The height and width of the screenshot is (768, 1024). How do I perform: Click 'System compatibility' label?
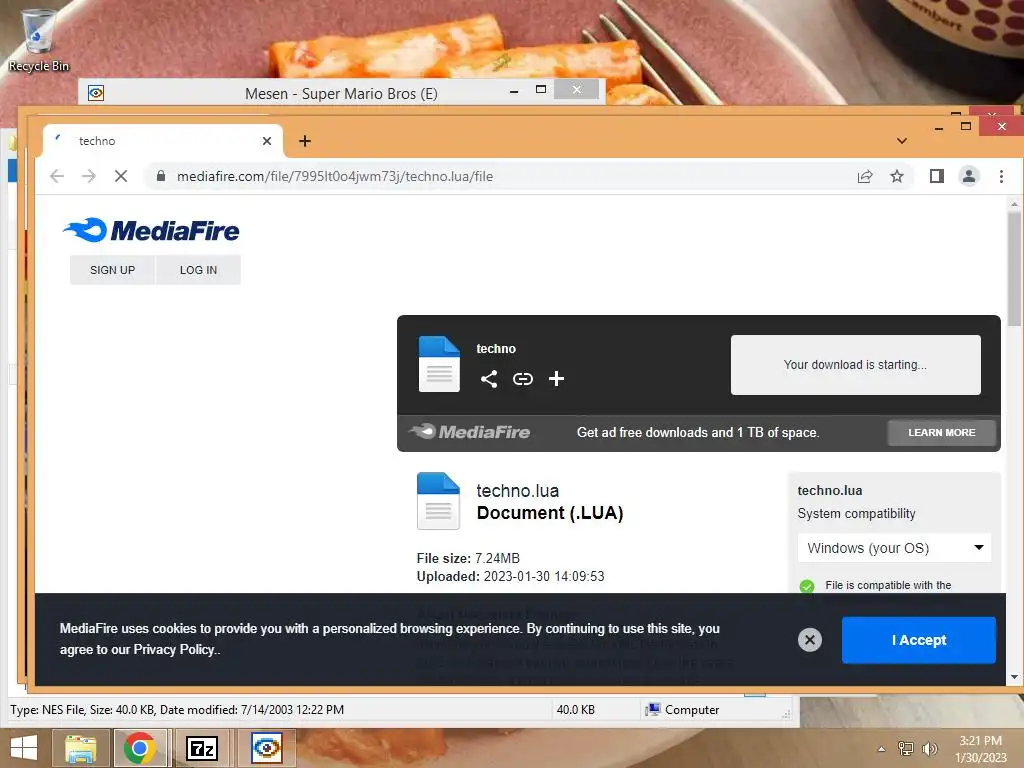[x=856, y=513]
